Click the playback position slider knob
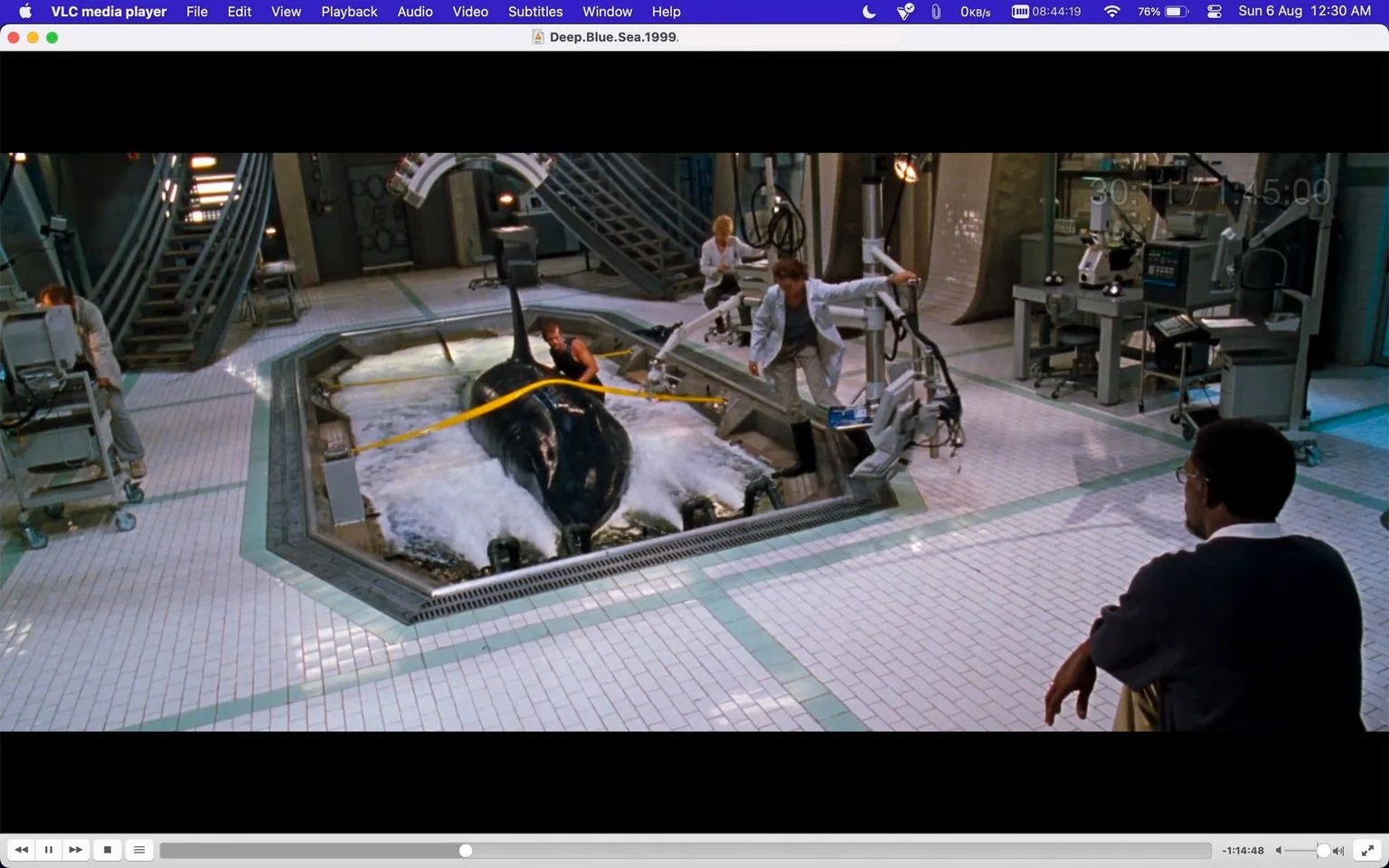 (x=466, y=851)
